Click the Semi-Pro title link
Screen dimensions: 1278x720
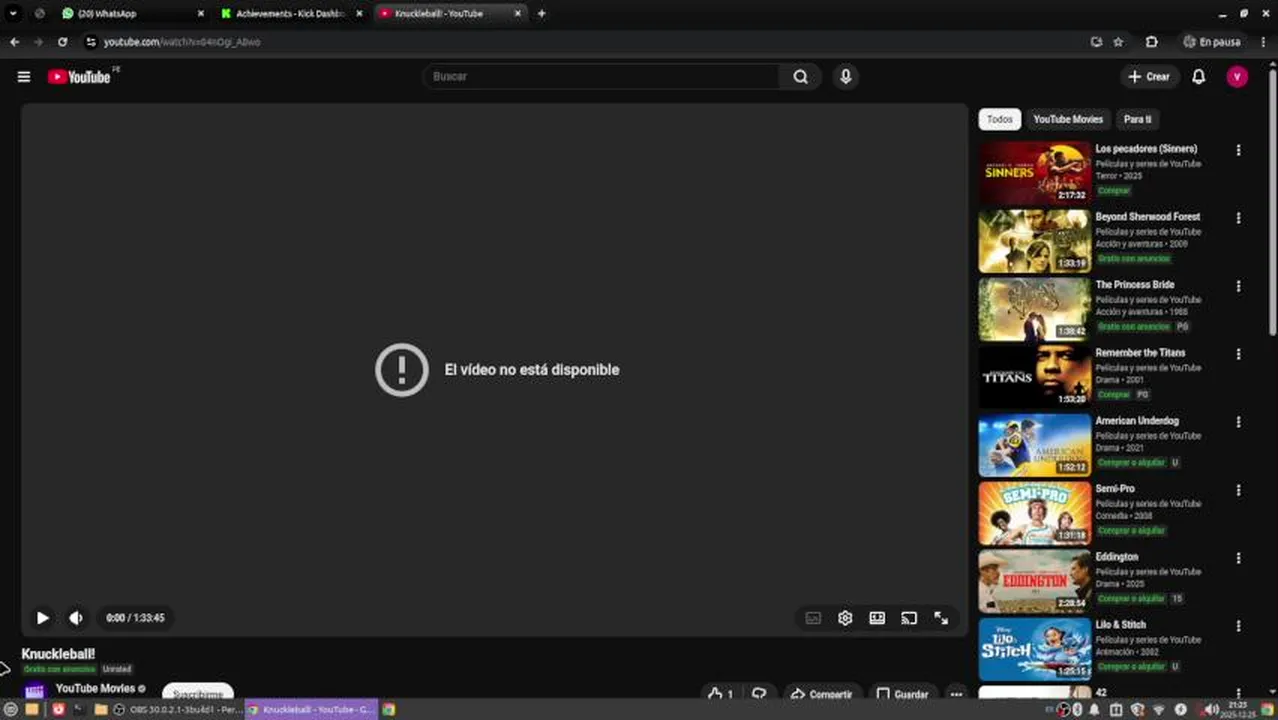click(x=1115, y=489)
